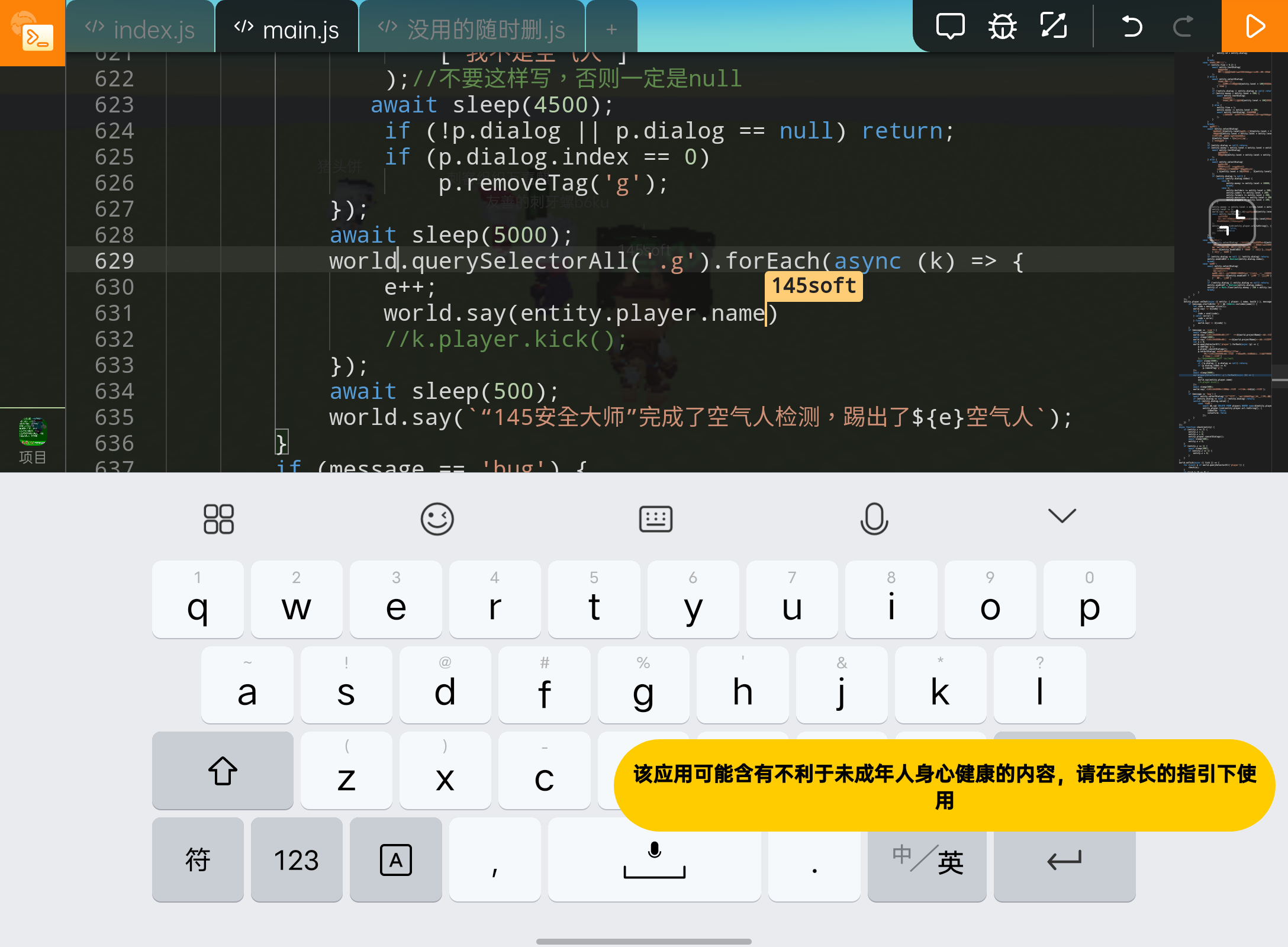The height and width of the screenshot is (947, 1288).
Task: Open the debug bug icon
Action: click(x=1002, y=26)
